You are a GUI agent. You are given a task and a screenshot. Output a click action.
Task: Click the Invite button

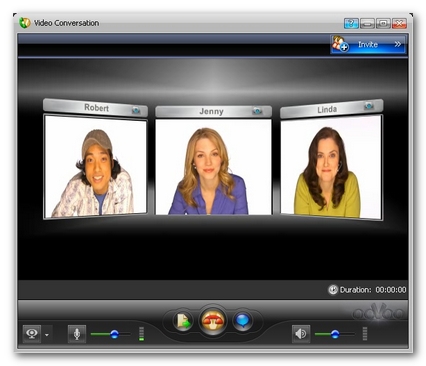click(368, 44)
